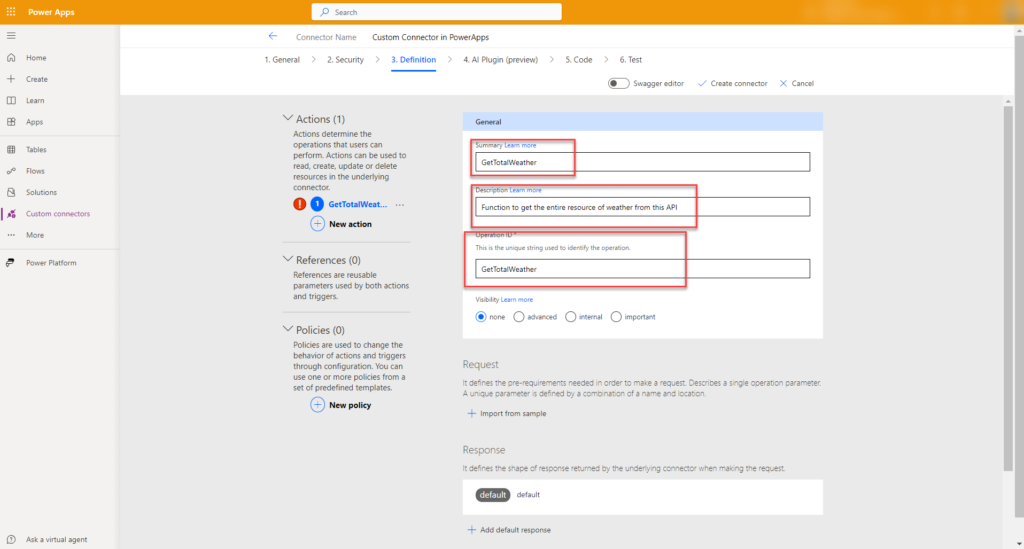Open the app launcher waffle icon
1024x549 pixels.
[11, 12]
